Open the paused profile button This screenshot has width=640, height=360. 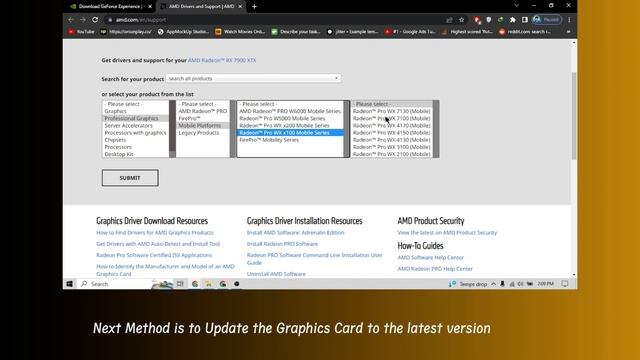pyautogui.click(x=547, y=20)
